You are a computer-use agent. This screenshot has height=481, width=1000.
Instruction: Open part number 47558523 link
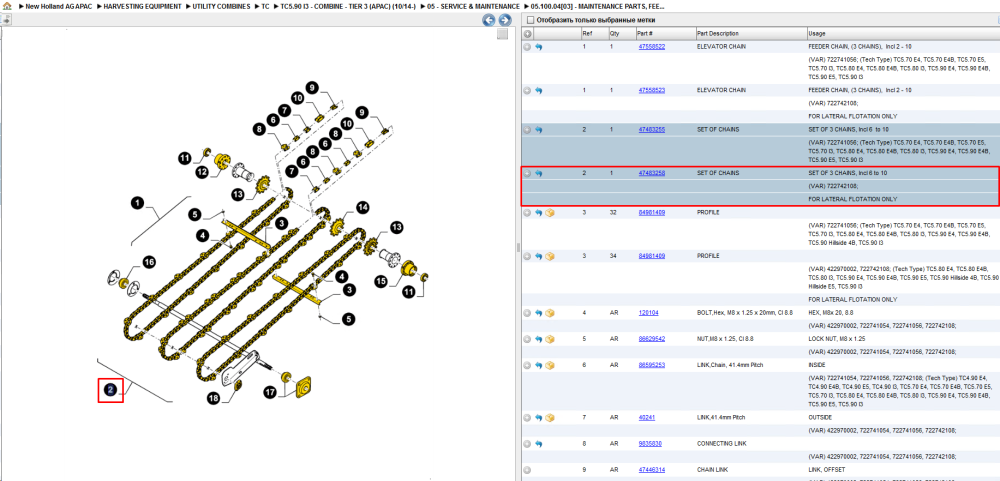[x=652, y=90]
